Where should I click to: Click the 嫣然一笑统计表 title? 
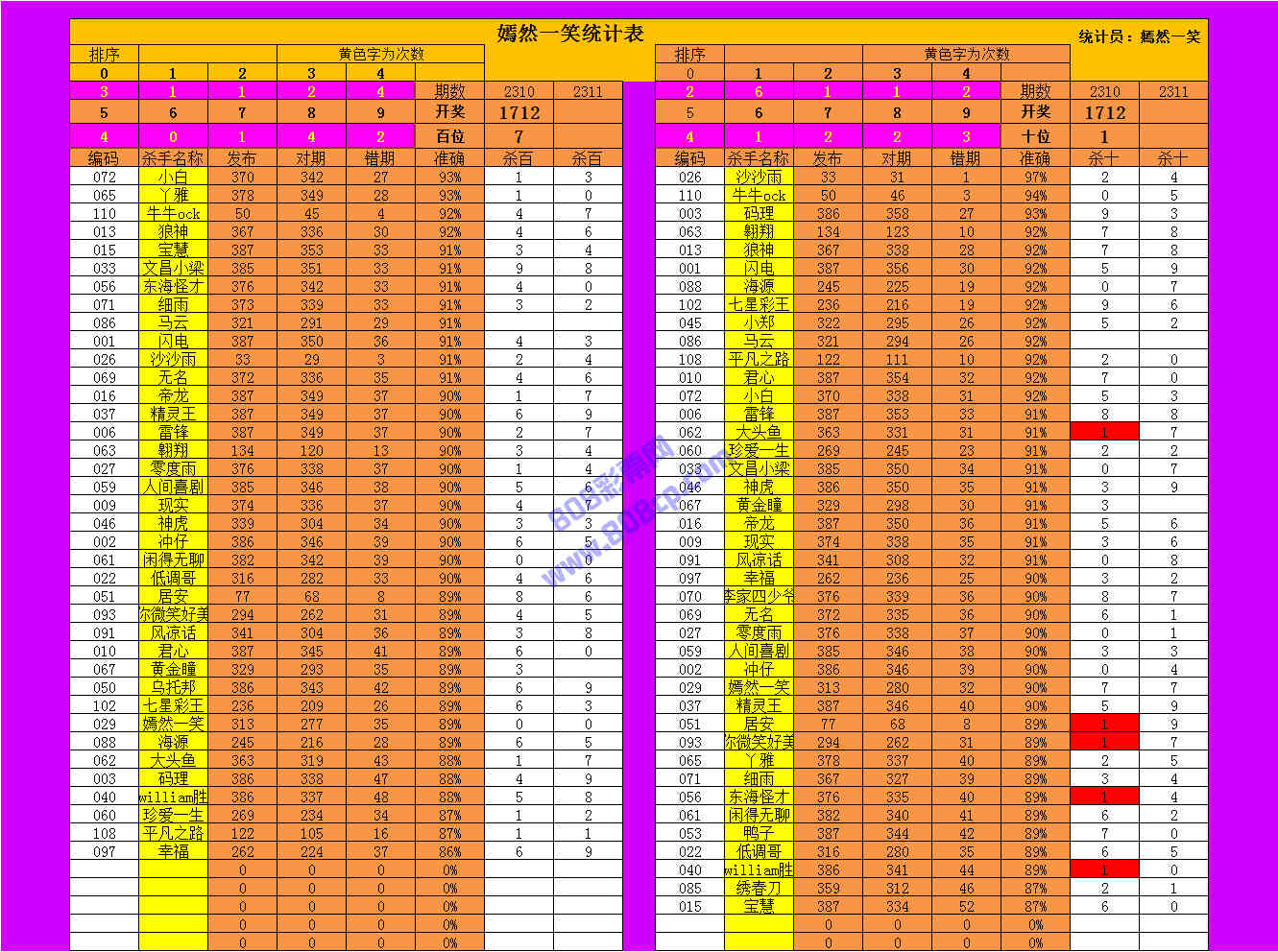(x=570, y=34)
